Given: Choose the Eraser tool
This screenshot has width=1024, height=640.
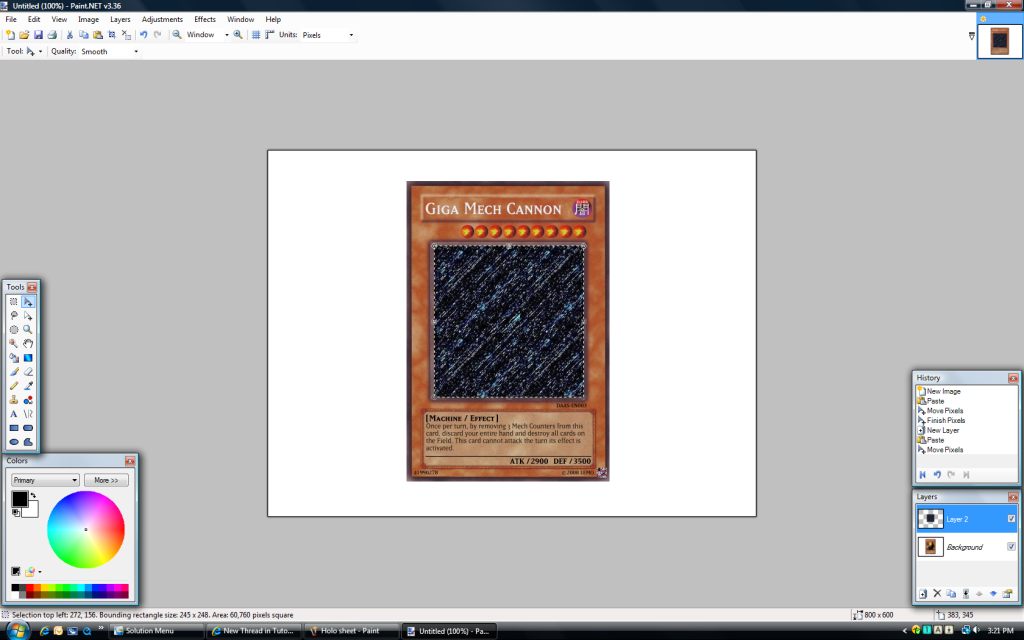Looking at the screenshot, I should [x=28, y=371].
